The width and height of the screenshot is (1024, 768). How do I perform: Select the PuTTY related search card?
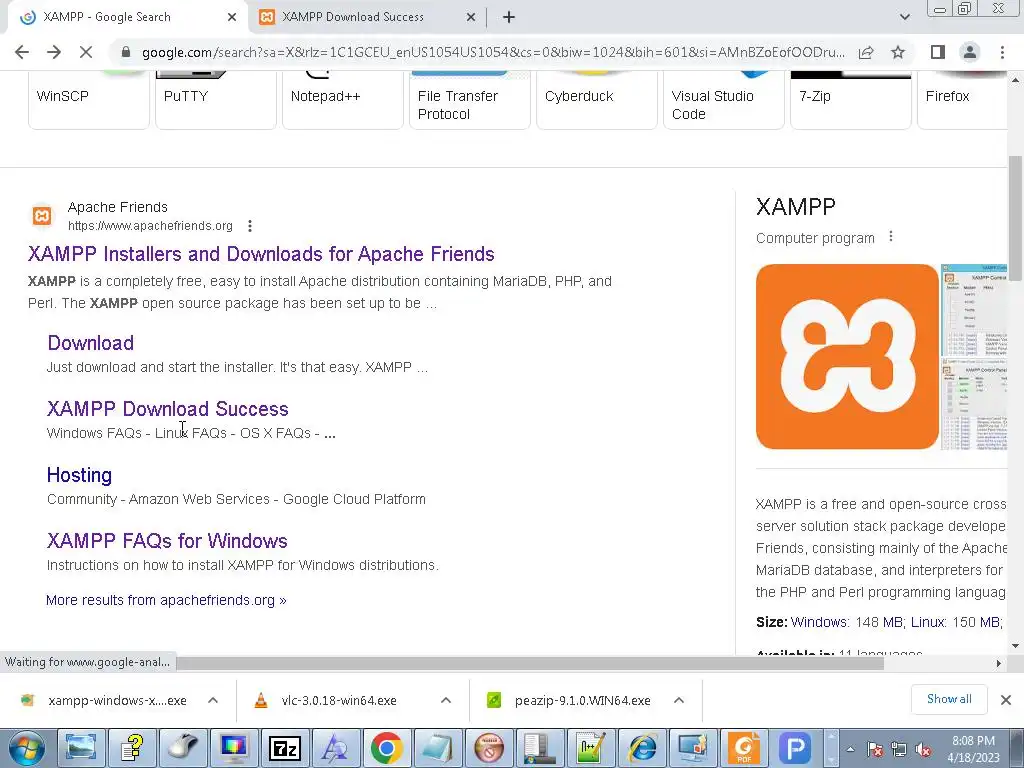pyautogui.click(x=216, y=101)
